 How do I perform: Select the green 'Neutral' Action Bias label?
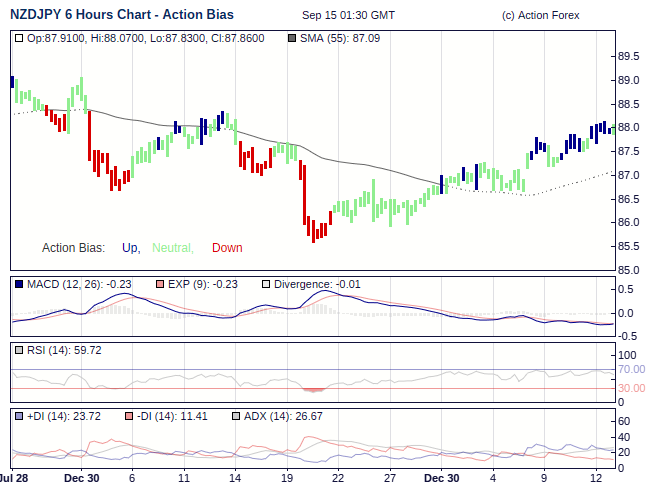click(172, 248)
